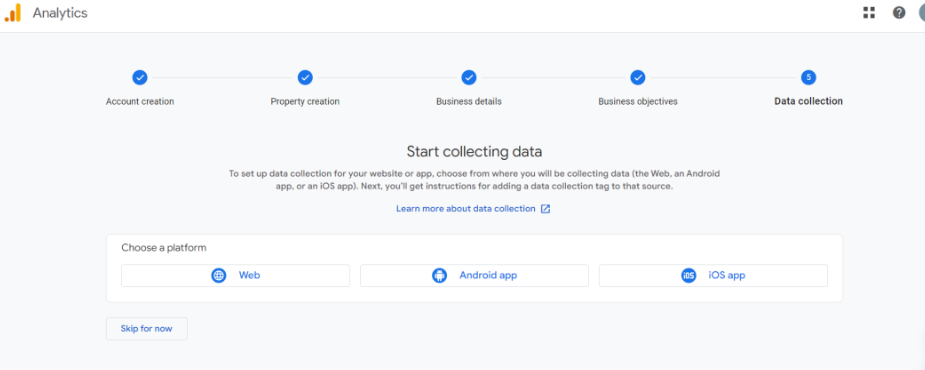The width and height of the screenshot is (925, 370).
Task: Click the Choose a platform label
Action: click(x=164, y=248)
